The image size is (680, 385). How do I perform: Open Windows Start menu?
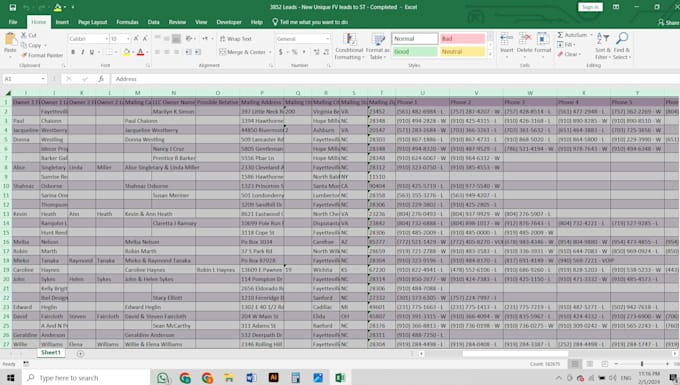[10, 378]
